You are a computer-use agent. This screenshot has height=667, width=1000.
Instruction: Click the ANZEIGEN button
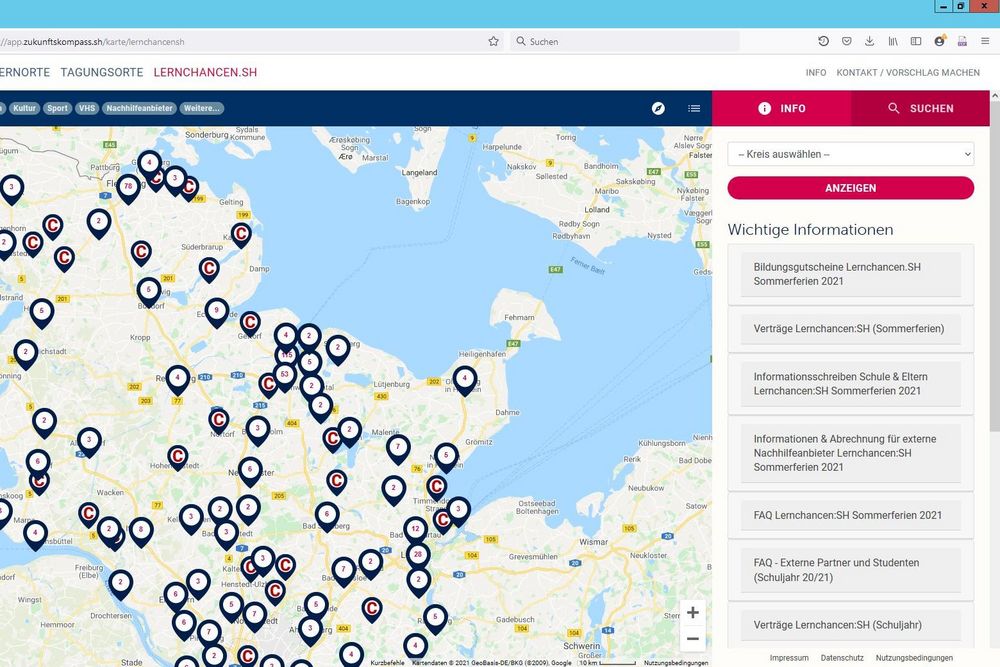click(851, 188)
